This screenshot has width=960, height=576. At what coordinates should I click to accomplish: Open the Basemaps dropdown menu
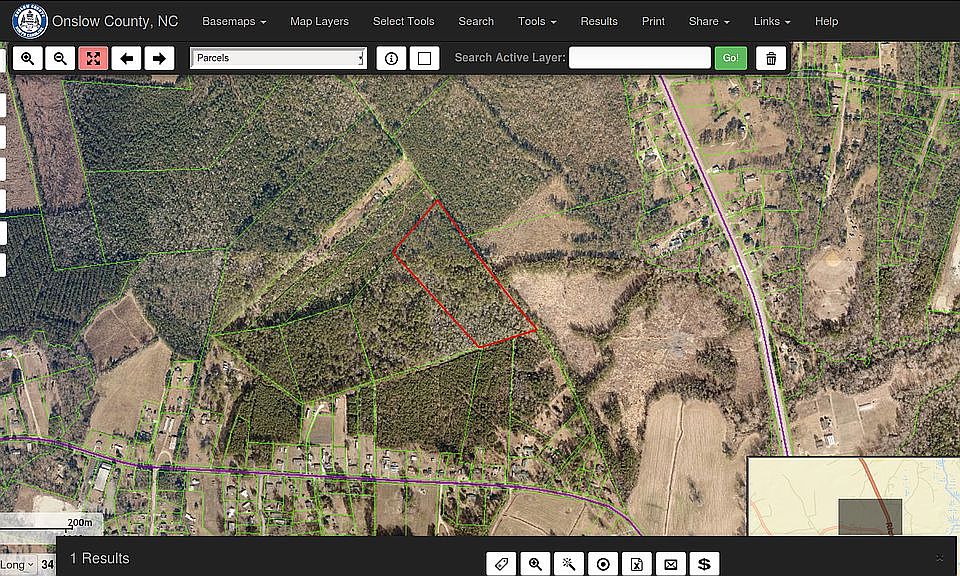point(234,21)
